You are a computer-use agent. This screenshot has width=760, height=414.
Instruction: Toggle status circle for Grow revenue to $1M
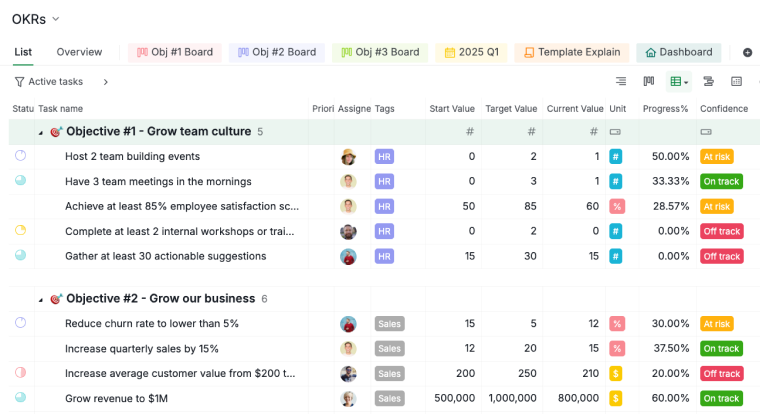pos(20,398)
